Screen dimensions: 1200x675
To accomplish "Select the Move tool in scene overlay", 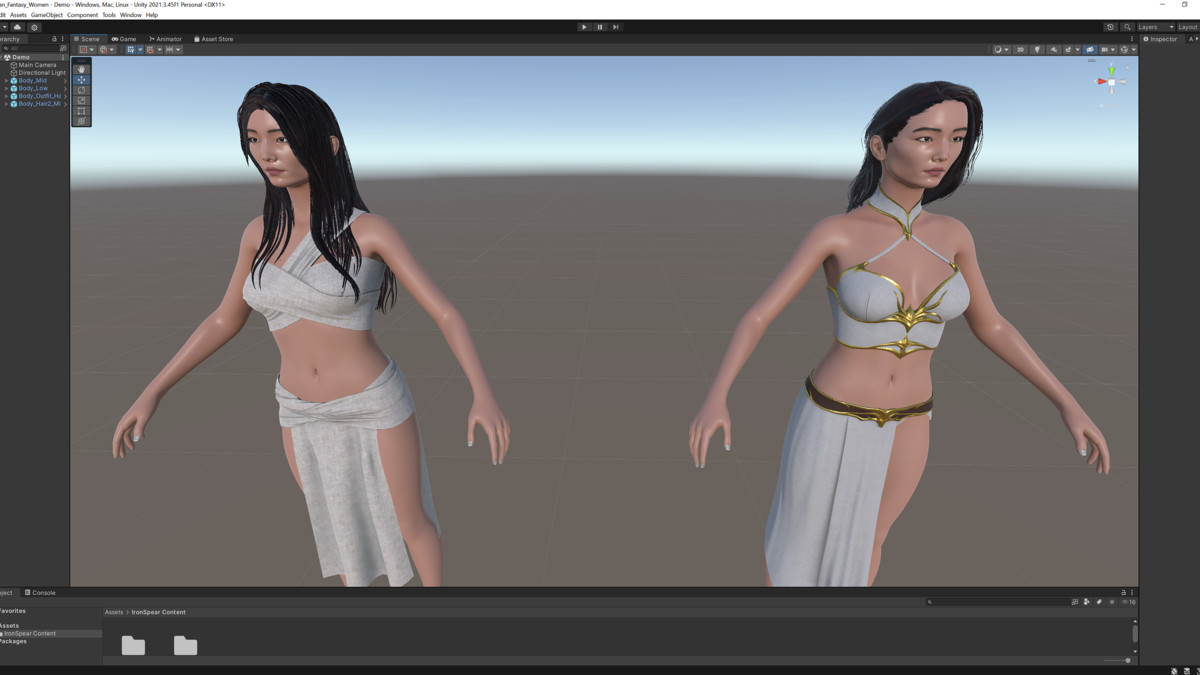I will 82,79.
